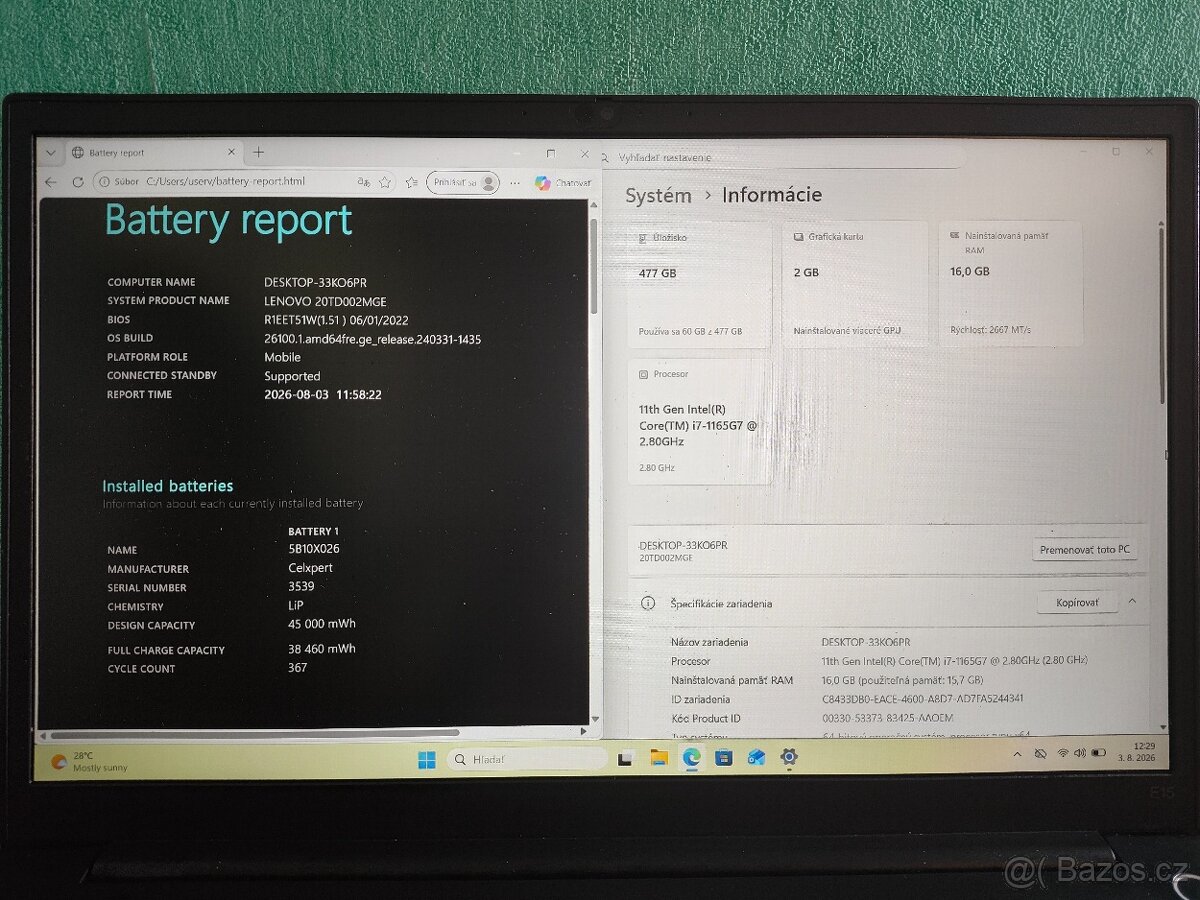The width and height of the screenshot is (1200, 900).
Task: Click Premenovať toto PC button
Action: click(x=1084, y=550)
